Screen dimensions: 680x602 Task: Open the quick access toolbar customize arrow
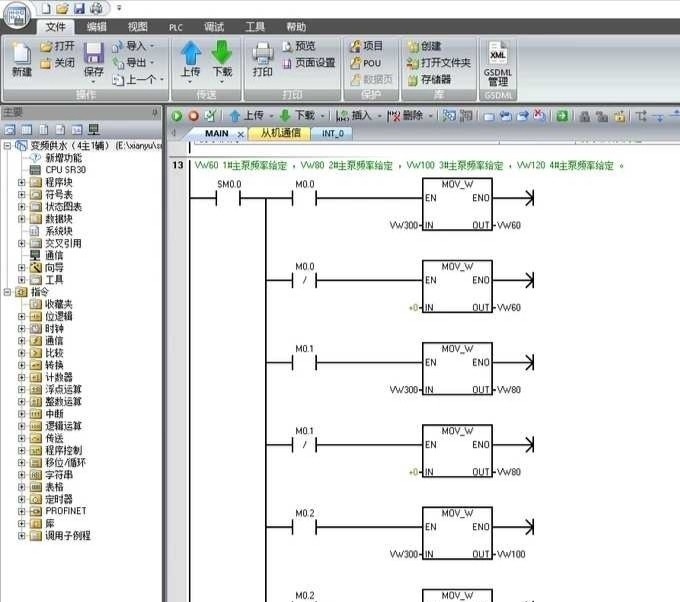[119, 8]
